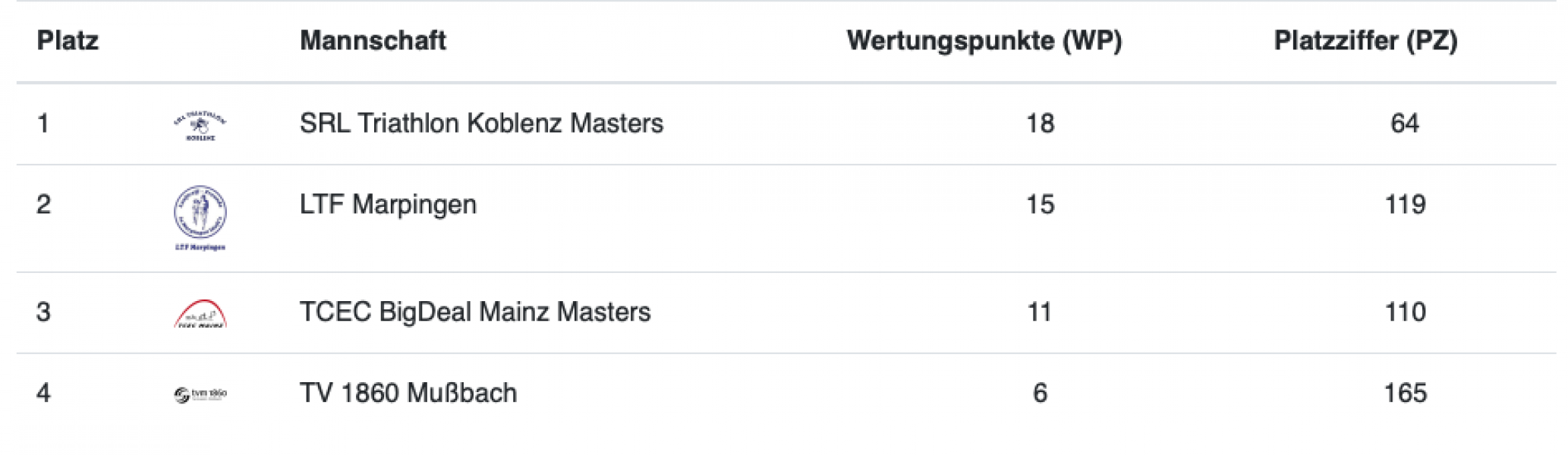Open the LTF Marpingen team name

click(388, 205)
